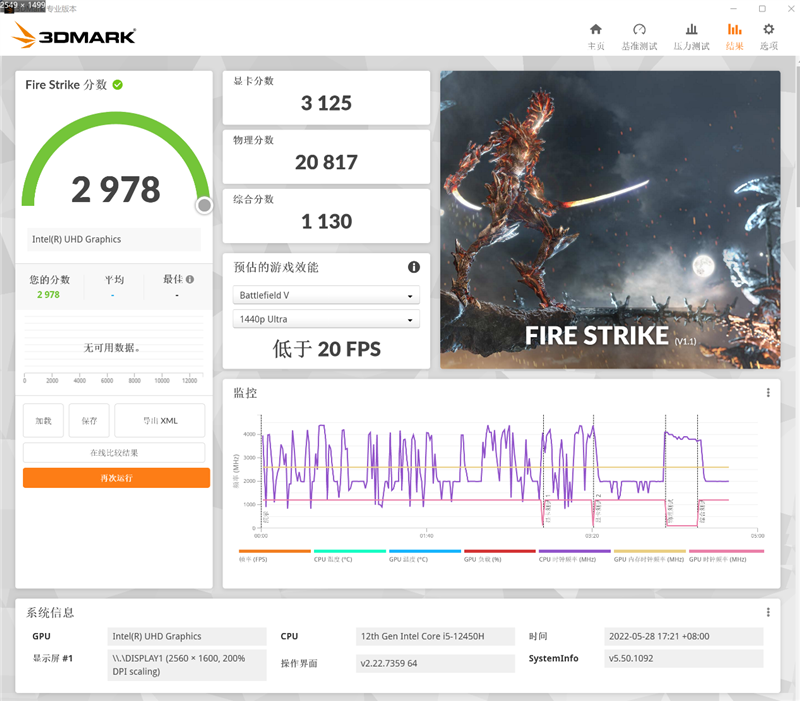This screenshot has height=701, width=800.
Task: Click the 加载 load button
Action: [x=44, y=421]
